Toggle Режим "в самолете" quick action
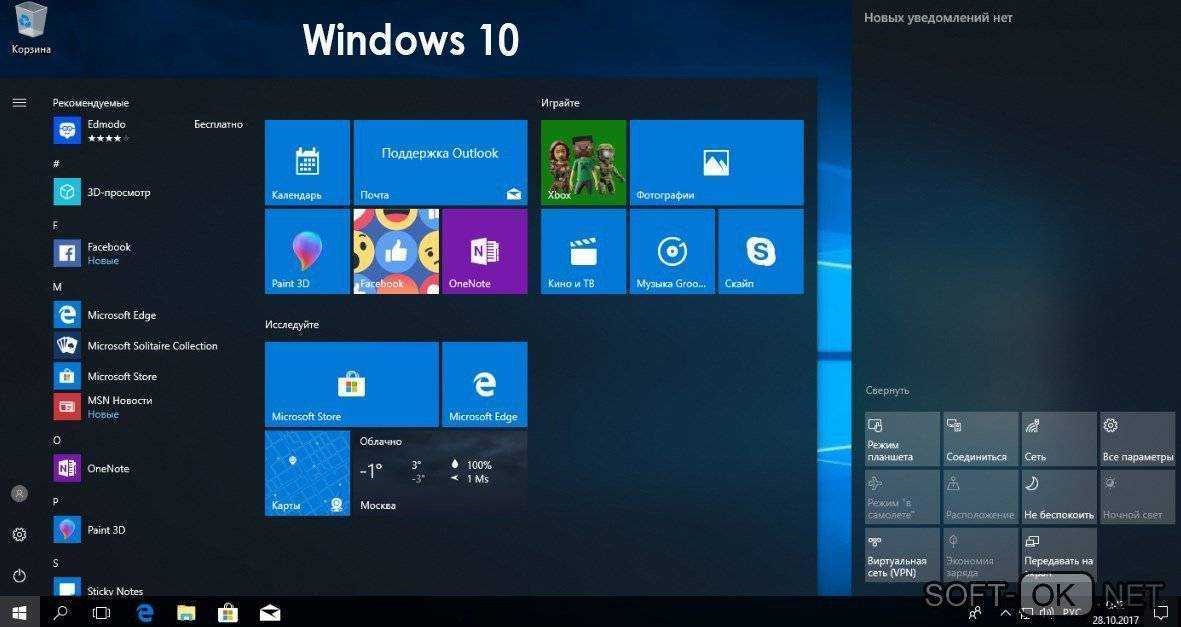 point(902,497)
